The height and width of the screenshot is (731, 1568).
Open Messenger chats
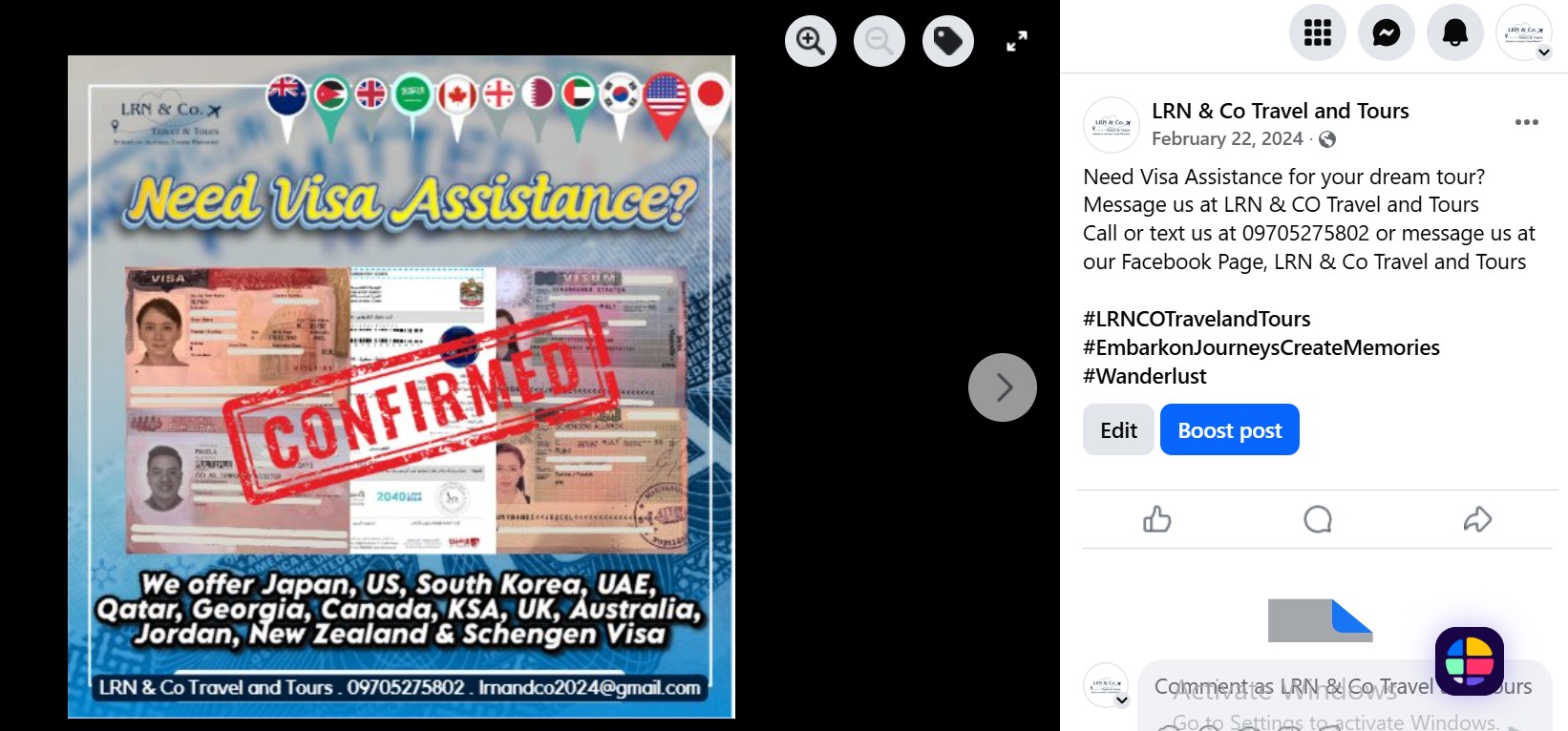[x=1387, y=32]
